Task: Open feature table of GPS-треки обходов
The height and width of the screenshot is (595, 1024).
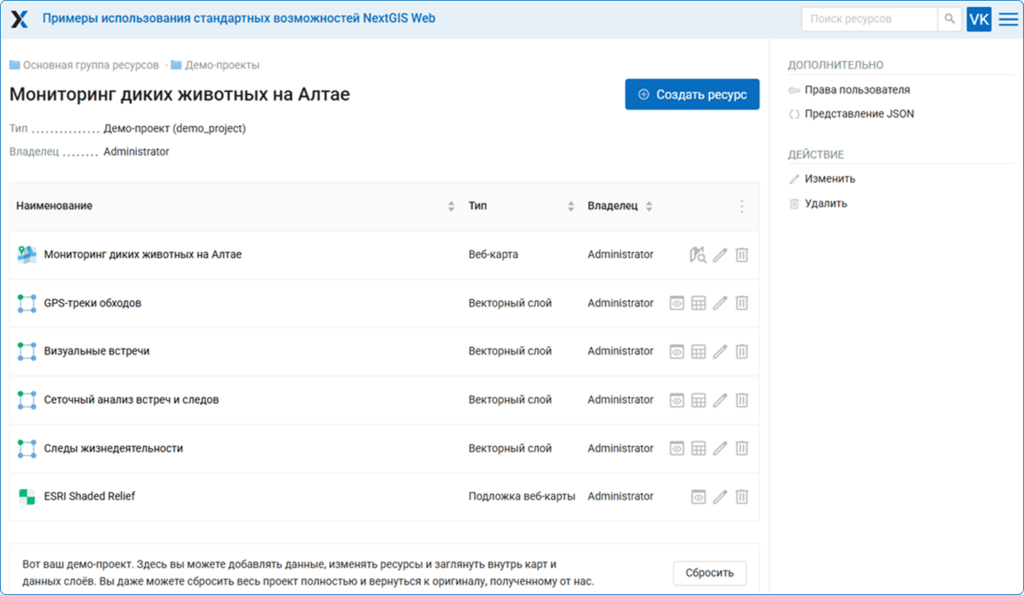Action: click(x=698, y=303)
